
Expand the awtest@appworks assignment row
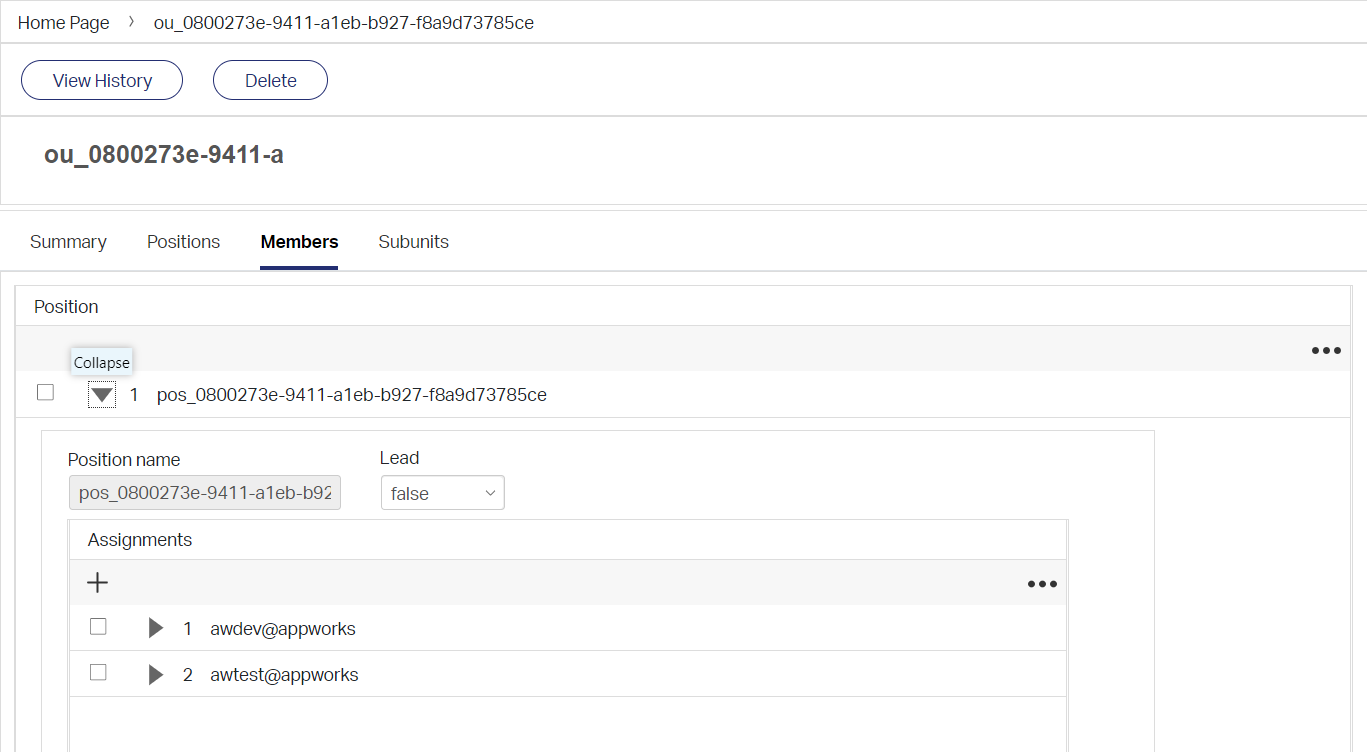click(x=155, y=675)
